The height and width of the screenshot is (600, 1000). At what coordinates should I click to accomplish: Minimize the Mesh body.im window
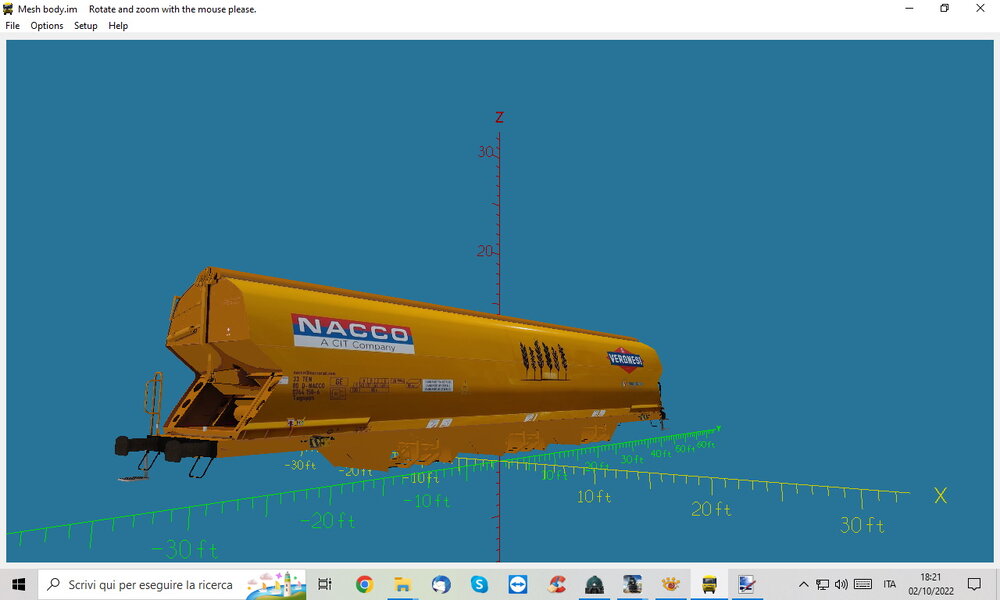(909, 8)
